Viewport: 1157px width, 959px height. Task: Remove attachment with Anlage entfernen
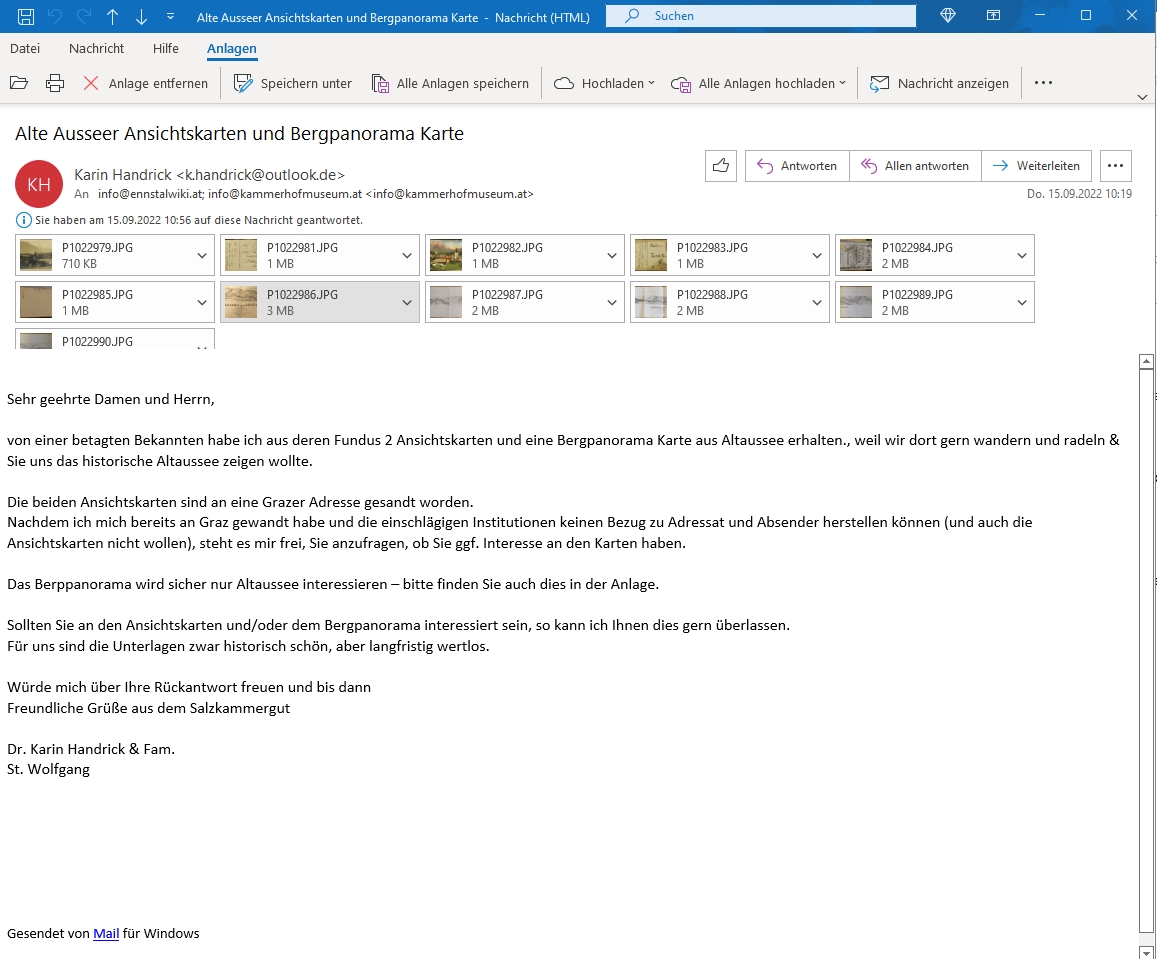pyautogui.click(x=146, y=83)
